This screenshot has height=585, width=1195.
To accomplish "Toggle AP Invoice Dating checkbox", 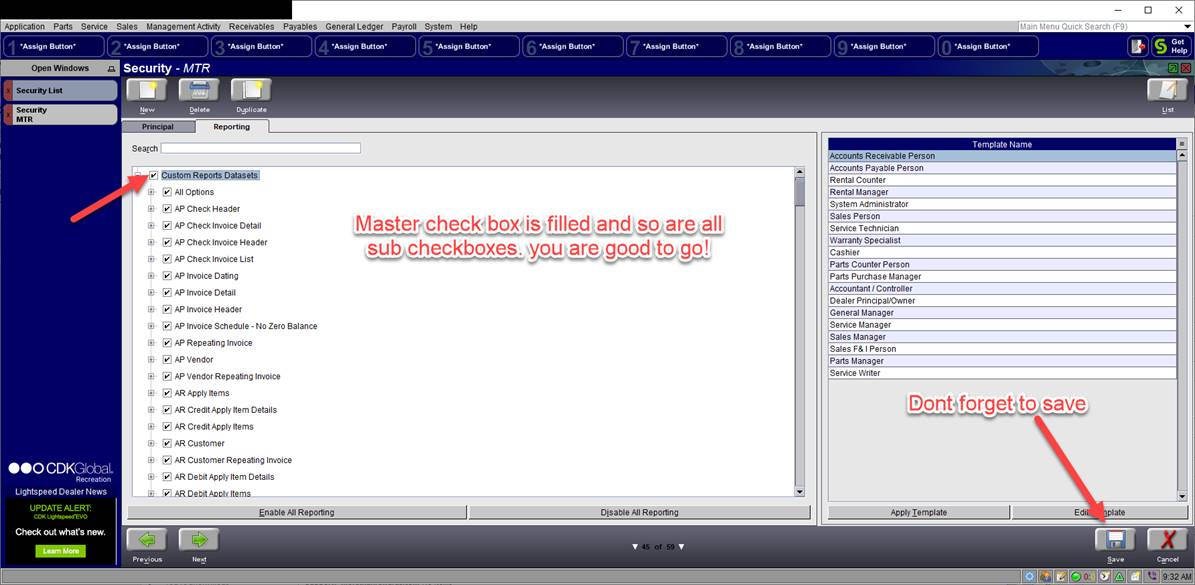I will point(167,276).
